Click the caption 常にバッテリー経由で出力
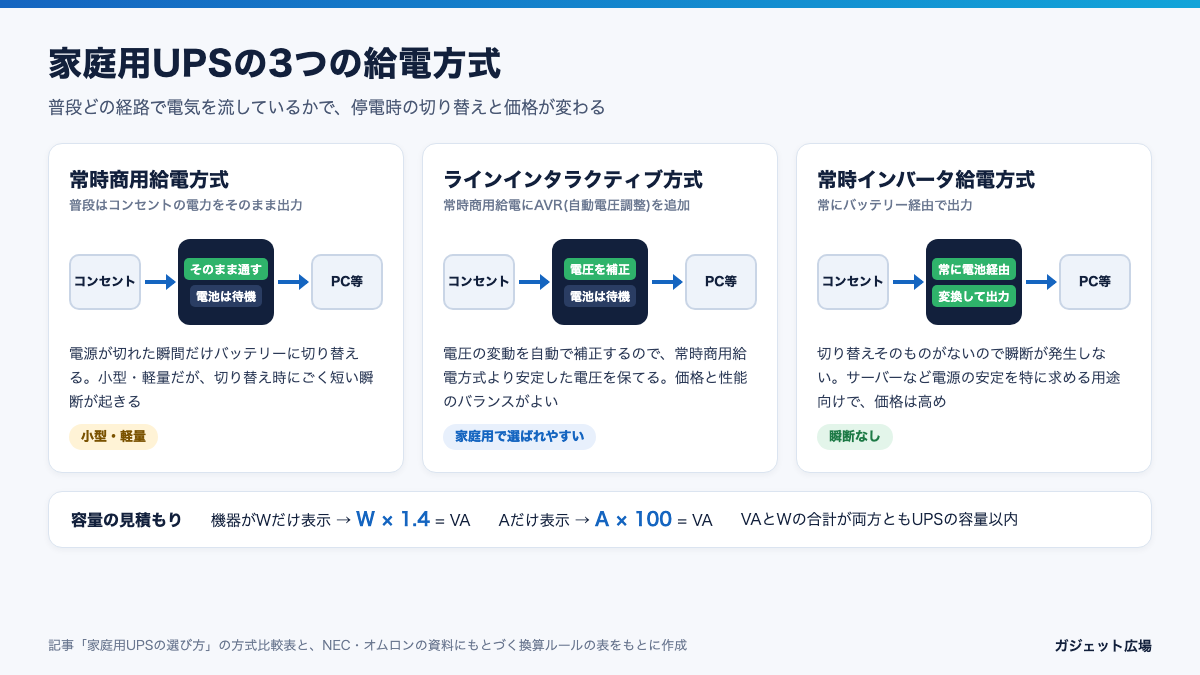The image size is (1200, 675). 895,205
